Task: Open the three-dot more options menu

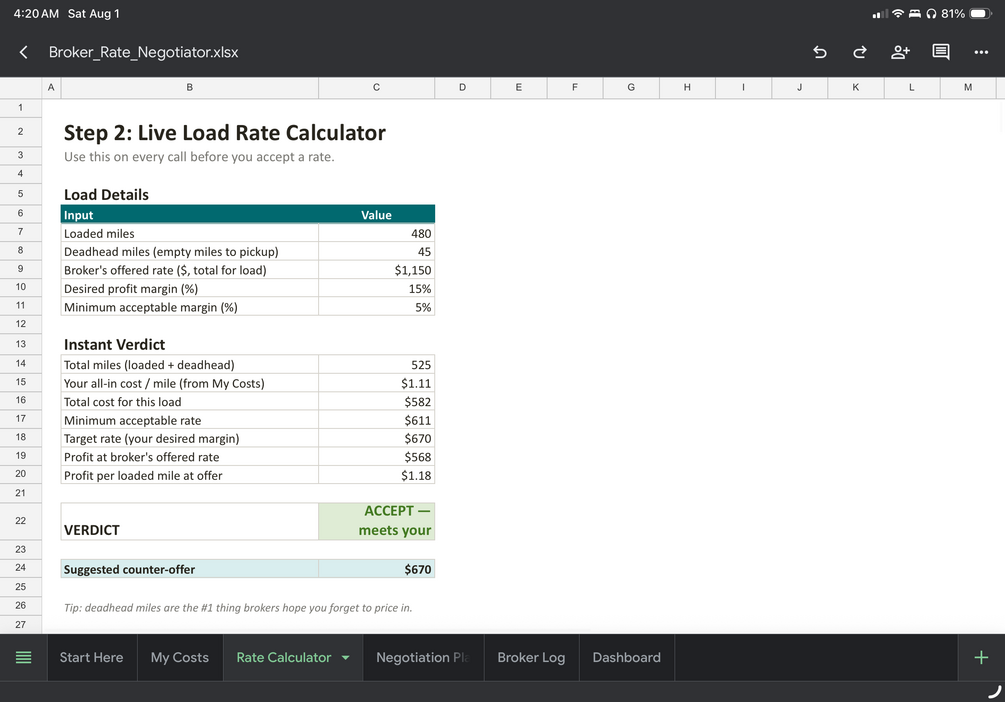Action: [x=981, y=53]
